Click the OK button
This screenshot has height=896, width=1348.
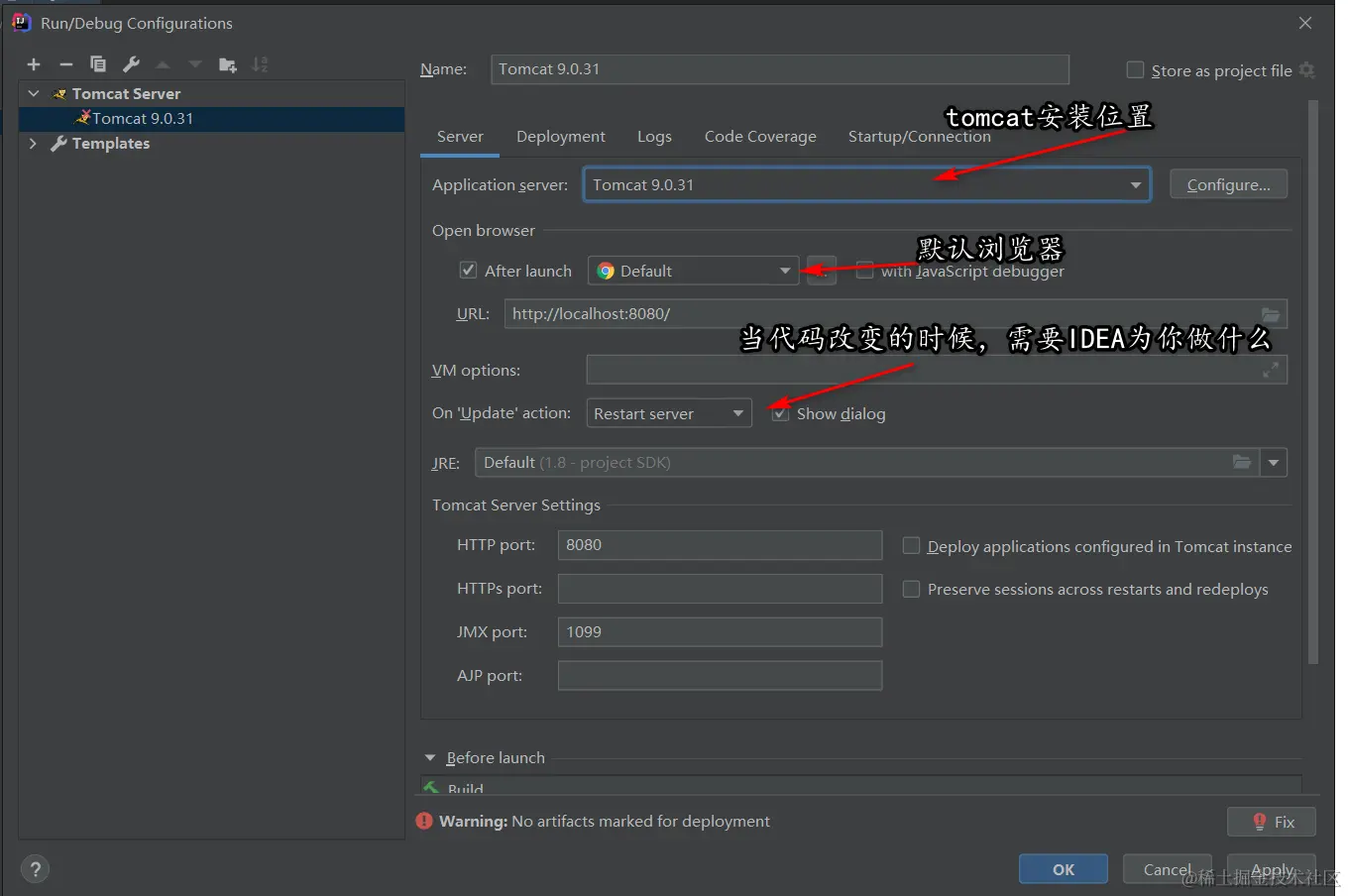(x=1064, y=869)
